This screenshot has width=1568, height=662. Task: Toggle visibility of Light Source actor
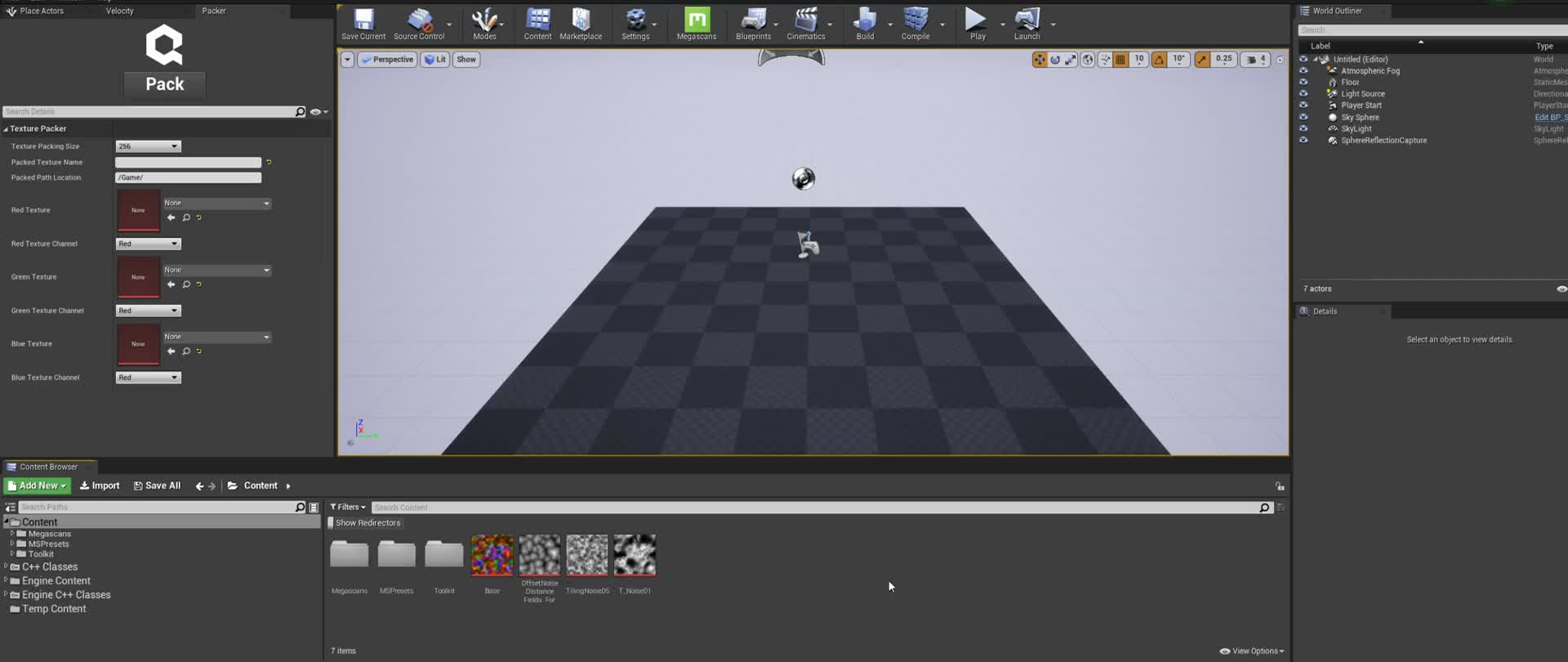pos(1303,94)
